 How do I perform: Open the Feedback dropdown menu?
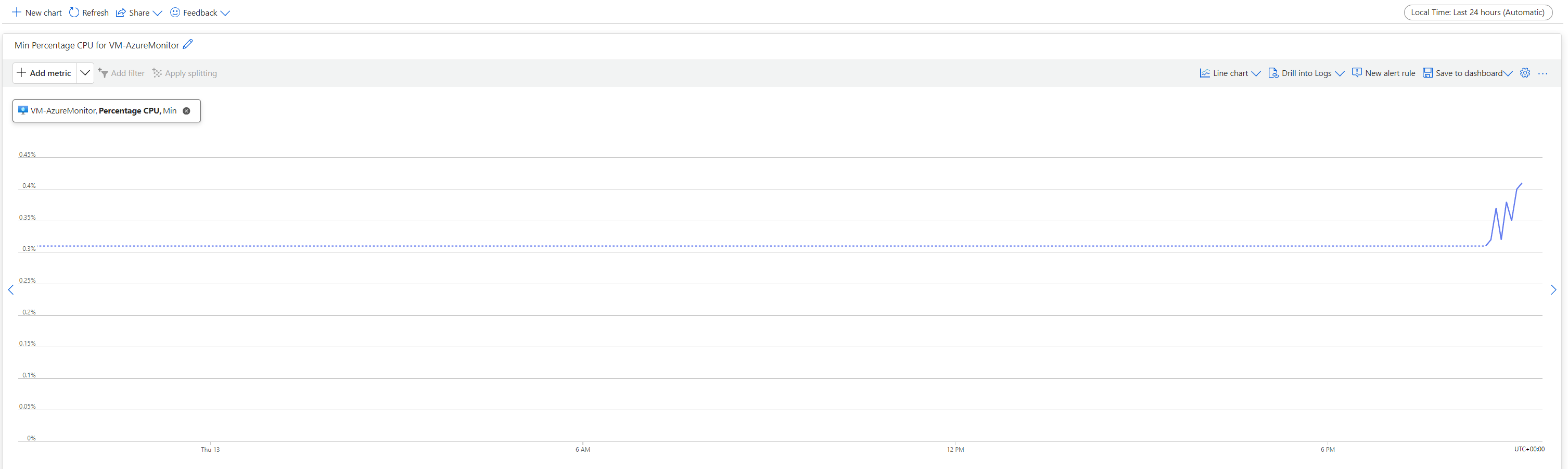coord(200,12)
